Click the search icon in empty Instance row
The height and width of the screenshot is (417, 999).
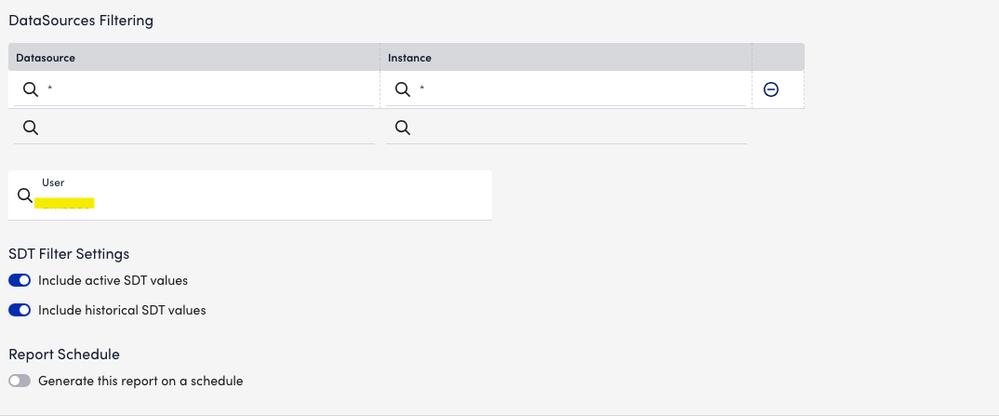point(402,127)
